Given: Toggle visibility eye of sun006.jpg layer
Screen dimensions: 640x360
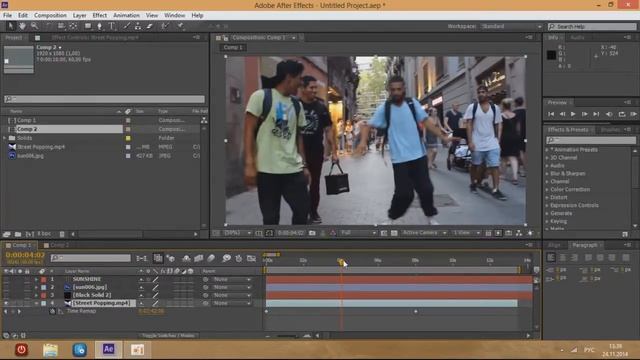Looking at the screenshot, I should [x=6, y=287].
